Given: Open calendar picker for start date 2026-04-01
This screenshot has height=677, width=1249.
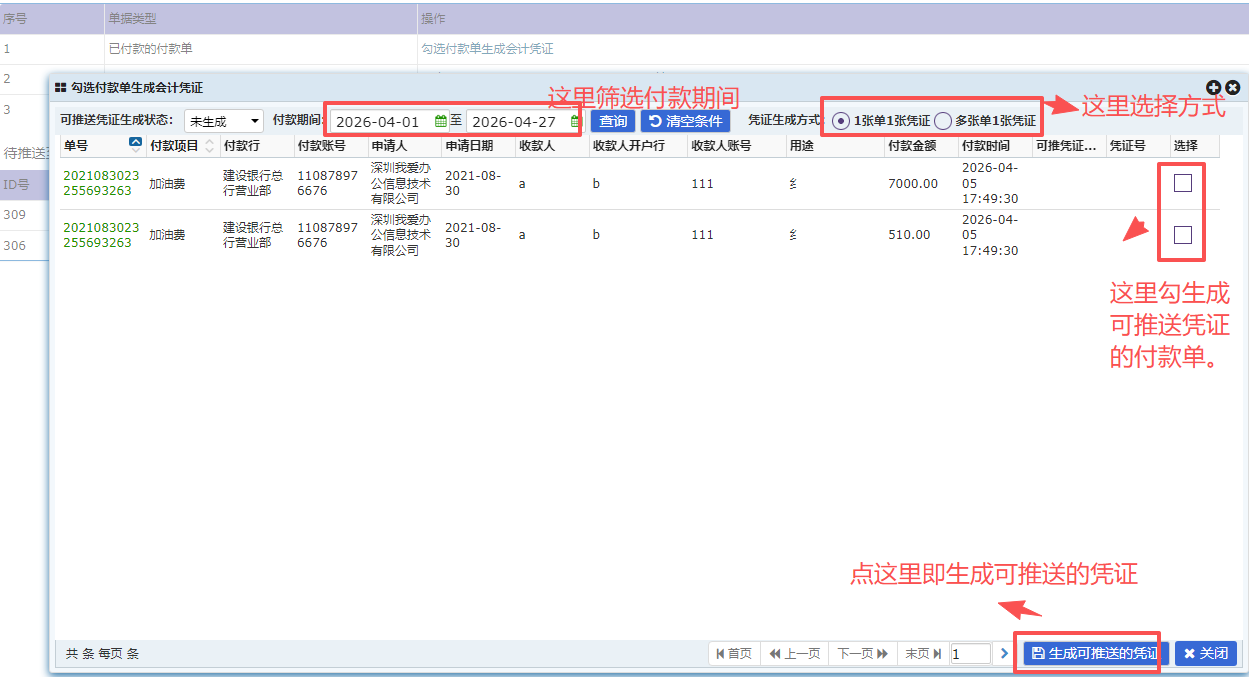Looking at the screenshot, I should pos(441,121).
